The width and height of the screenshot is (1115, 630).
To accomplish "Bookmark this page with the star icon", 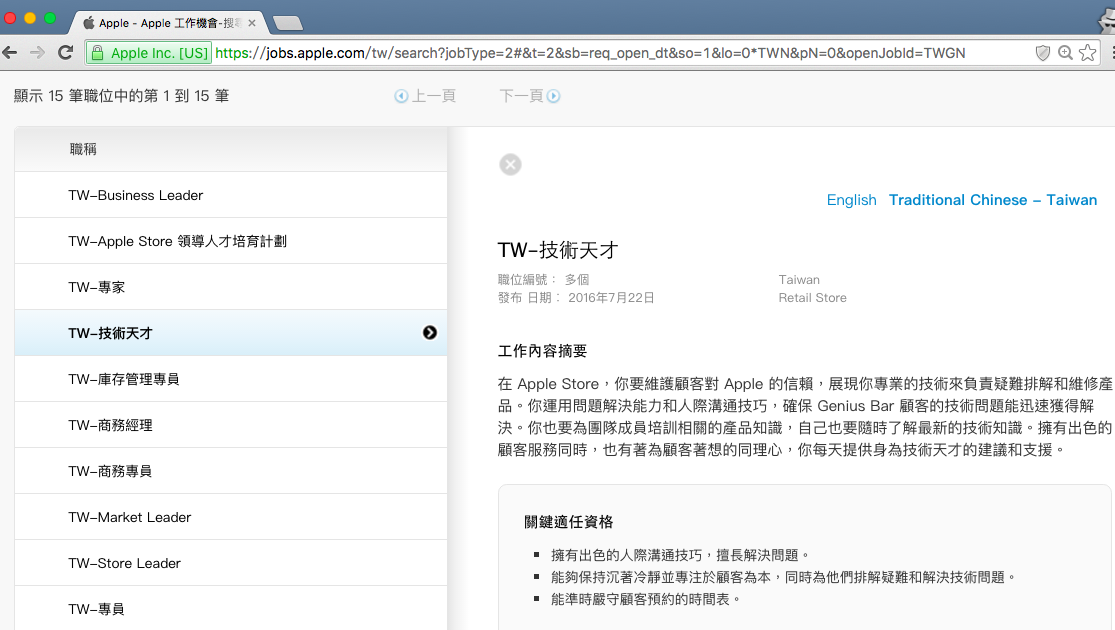I will [1088, 53].
